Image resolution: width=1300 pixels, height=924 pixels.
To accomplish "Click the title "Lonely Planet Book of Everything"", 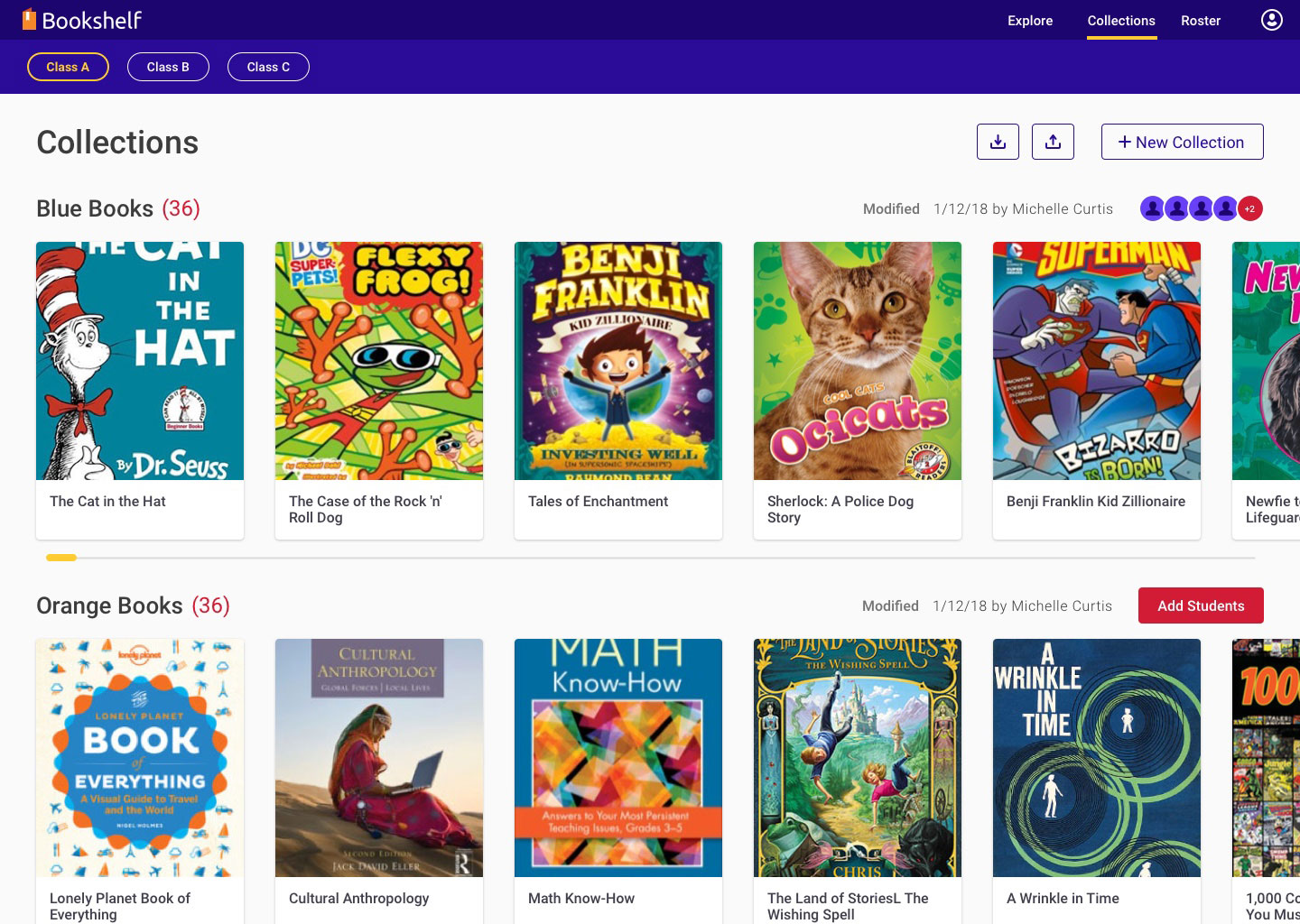I will click(x=120, y=906).
